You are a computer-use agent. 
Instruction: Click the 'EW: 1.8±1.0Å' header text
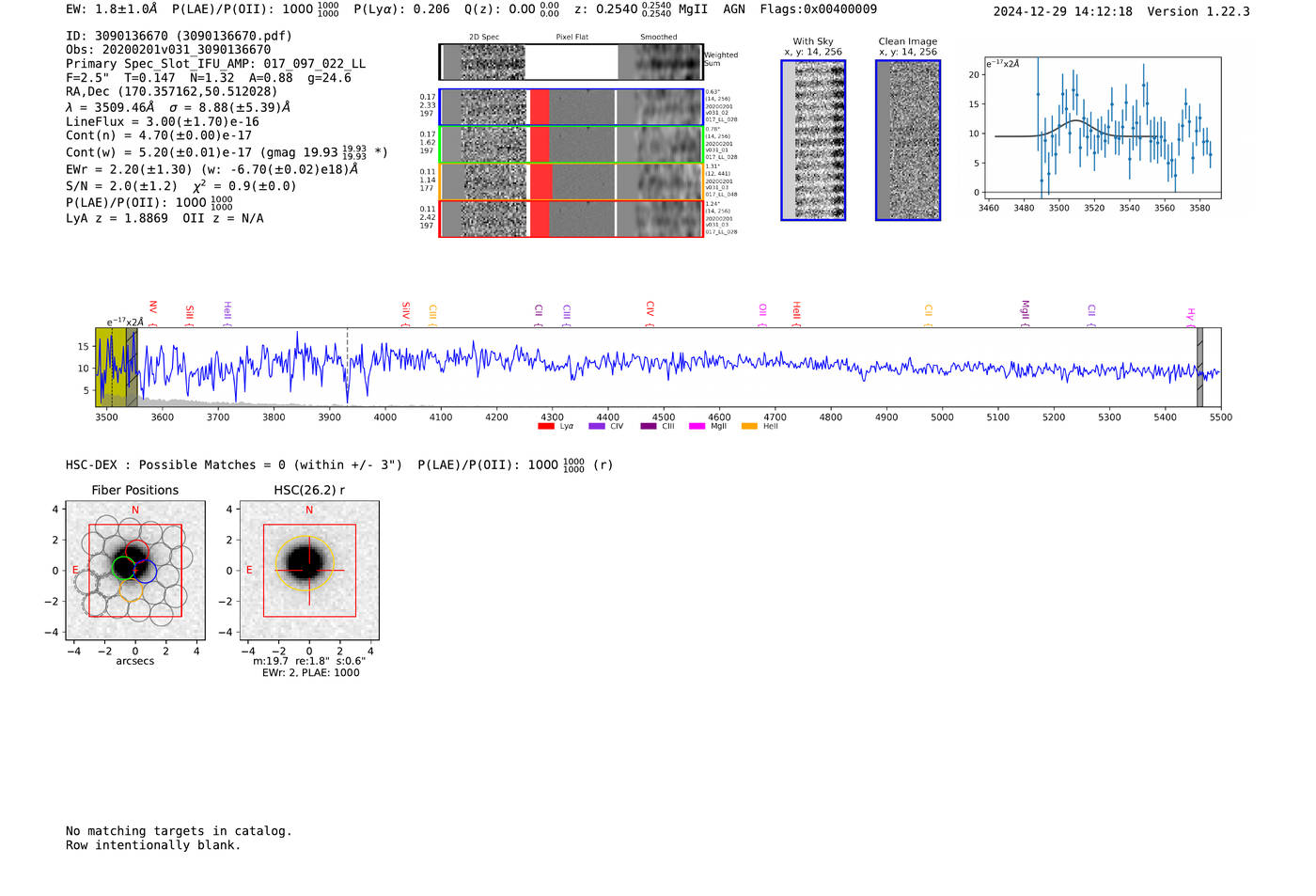coord(111,9)
